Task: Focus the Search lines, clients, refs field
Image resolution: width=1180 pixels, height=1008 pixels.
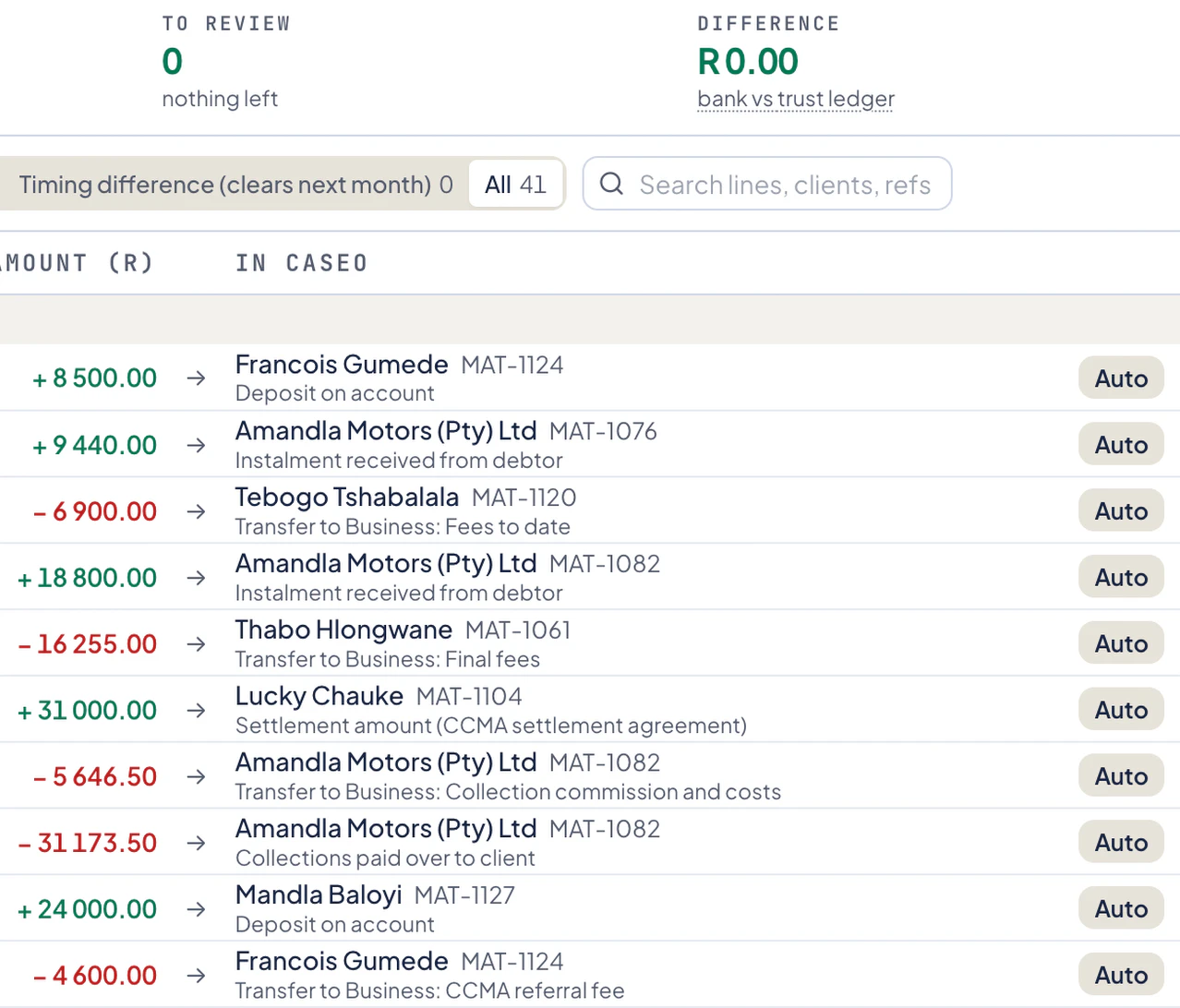Action: tap(767, 184)
